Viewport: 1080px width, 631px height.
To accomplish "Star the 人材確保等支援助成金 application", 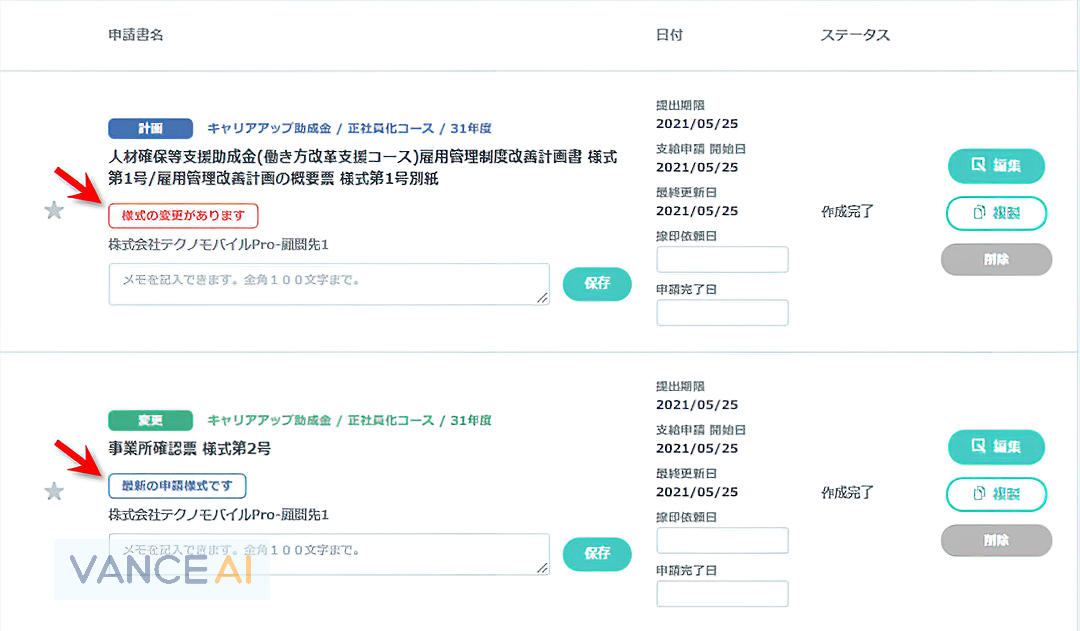I will pos(55,210).
